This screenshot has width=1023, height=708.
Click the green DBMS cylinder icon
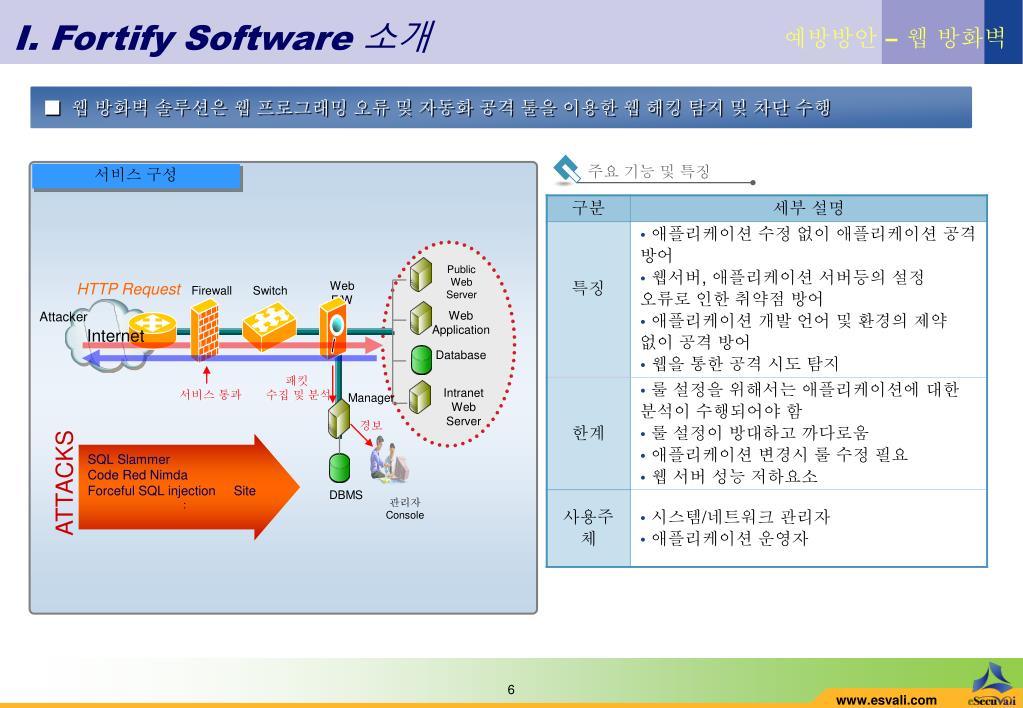tap(339, 469)
